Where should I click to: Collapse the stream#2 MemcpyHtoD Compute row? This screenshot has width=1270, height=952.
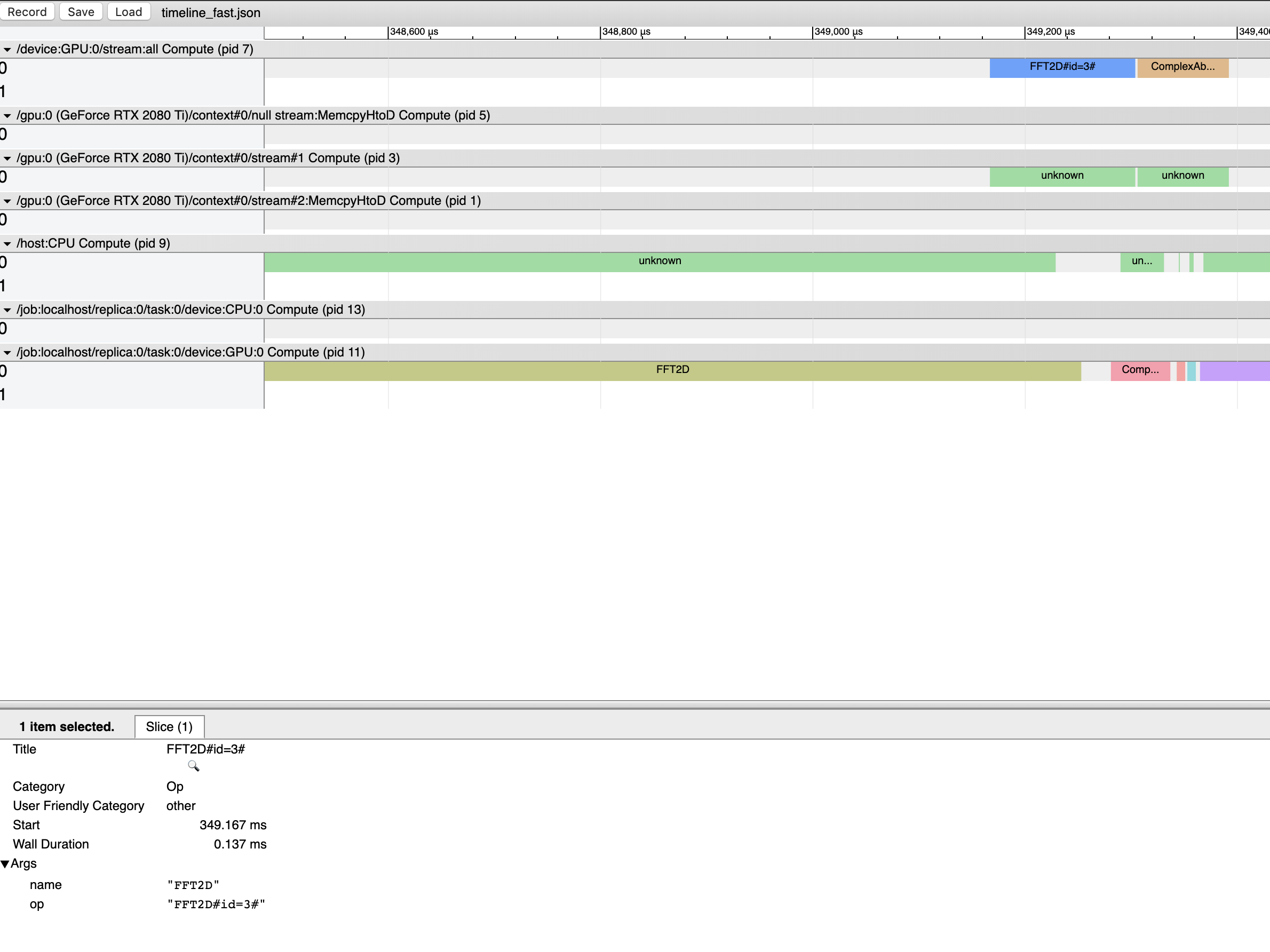[7, 201]
